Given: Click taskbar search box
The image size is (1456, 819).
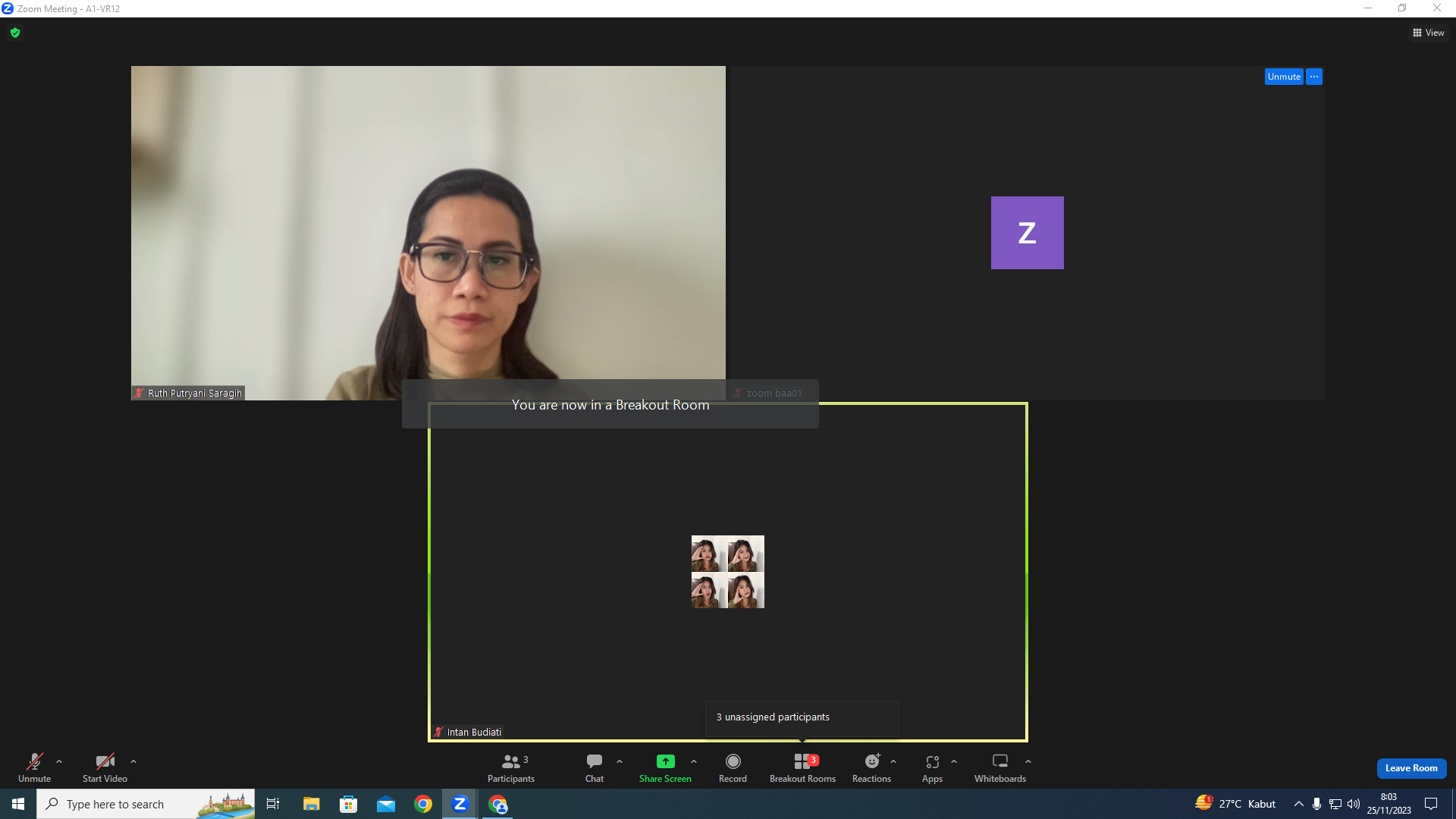Looking at the screenshot, I should click(x=146, y=804).
